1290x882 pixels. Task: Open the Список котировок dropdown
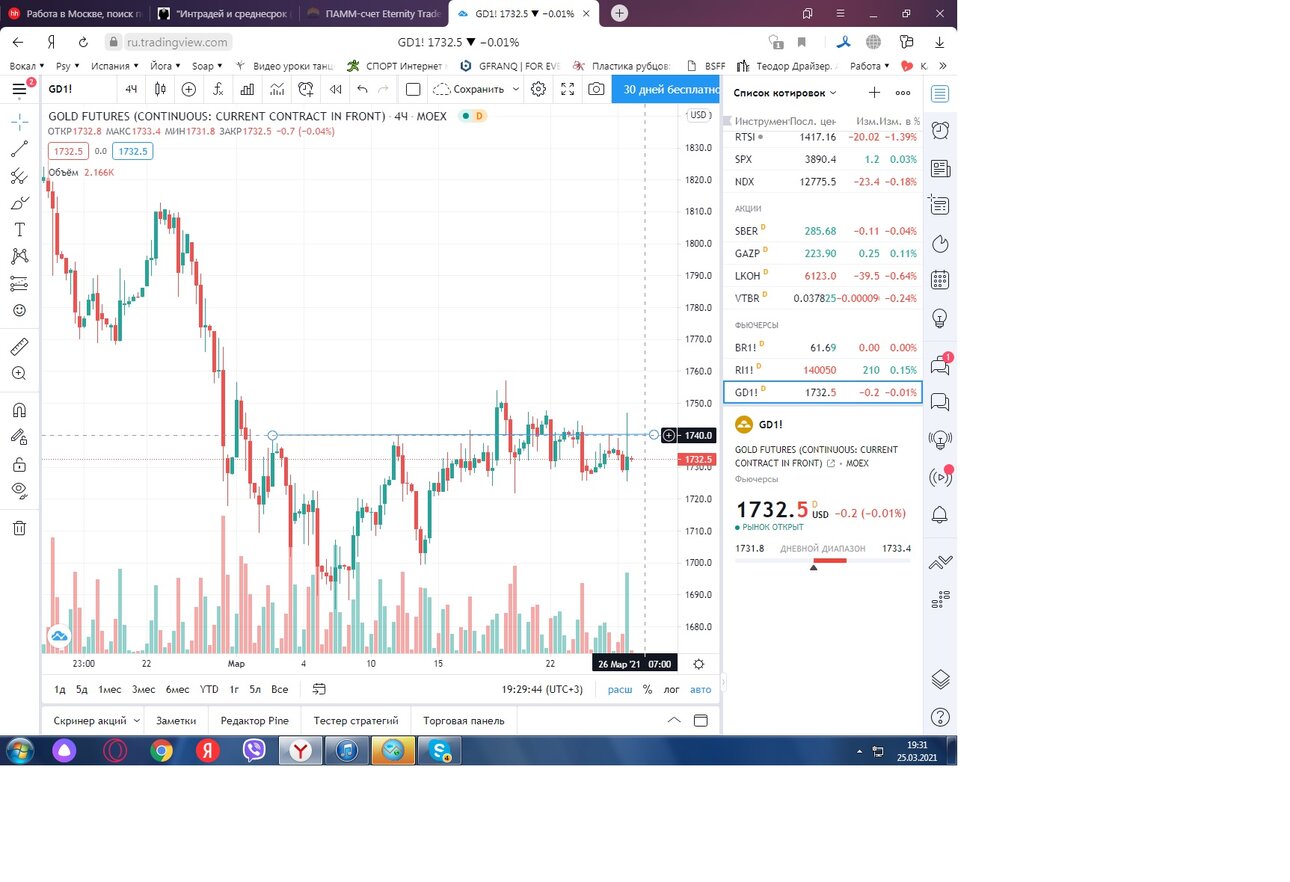[x=785, y=92]
